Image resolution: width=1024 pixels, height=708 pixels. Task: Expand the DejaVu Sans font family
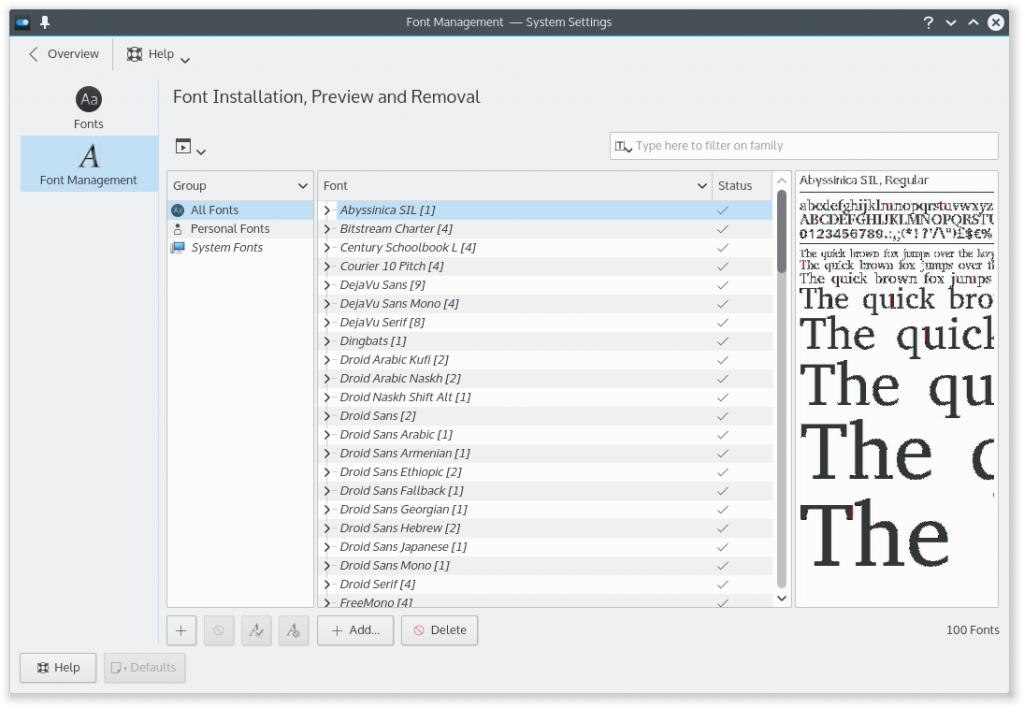click(327, 285)
